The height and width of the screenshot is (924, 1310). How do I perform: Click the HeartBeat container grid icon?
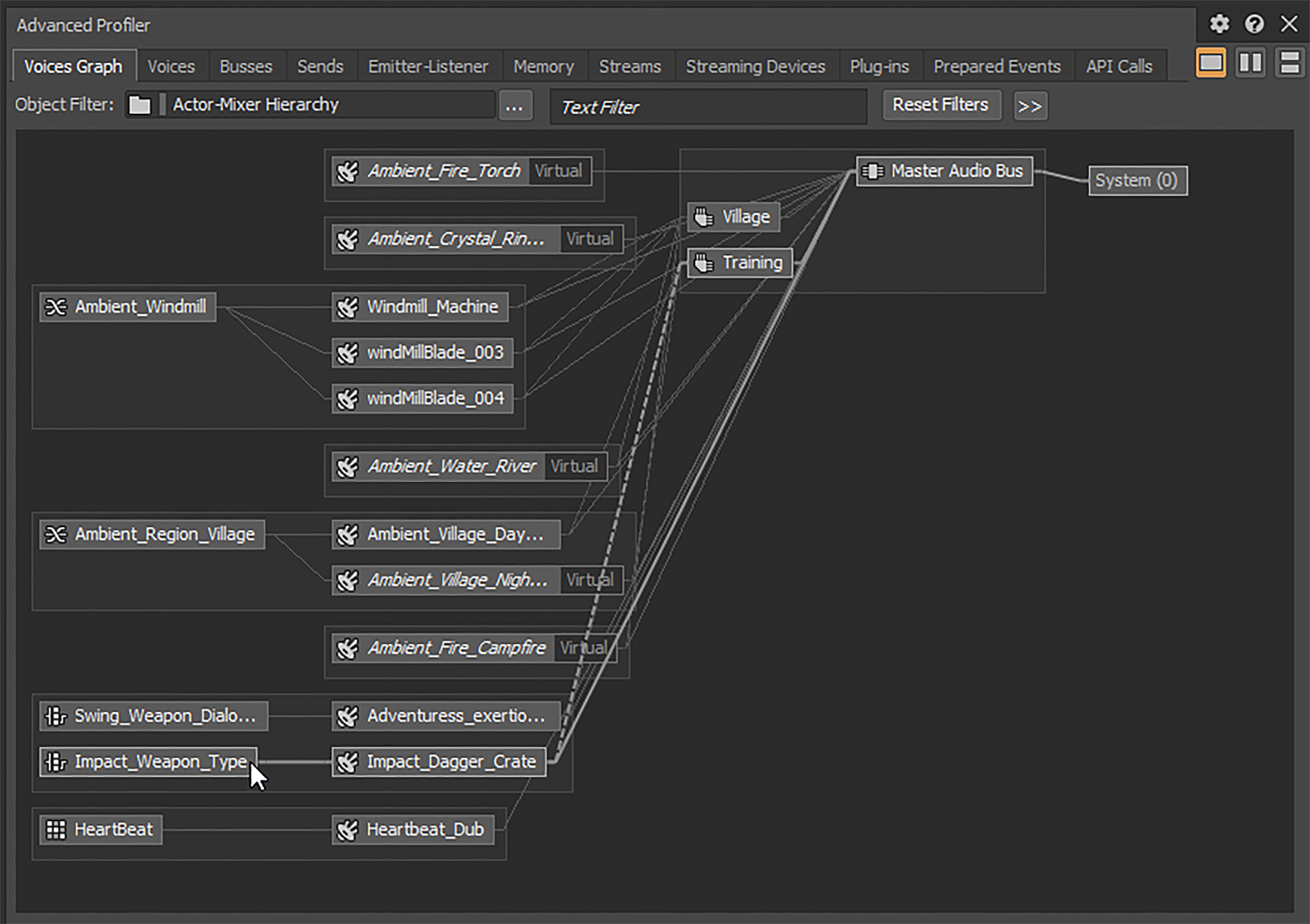(56, 829)
